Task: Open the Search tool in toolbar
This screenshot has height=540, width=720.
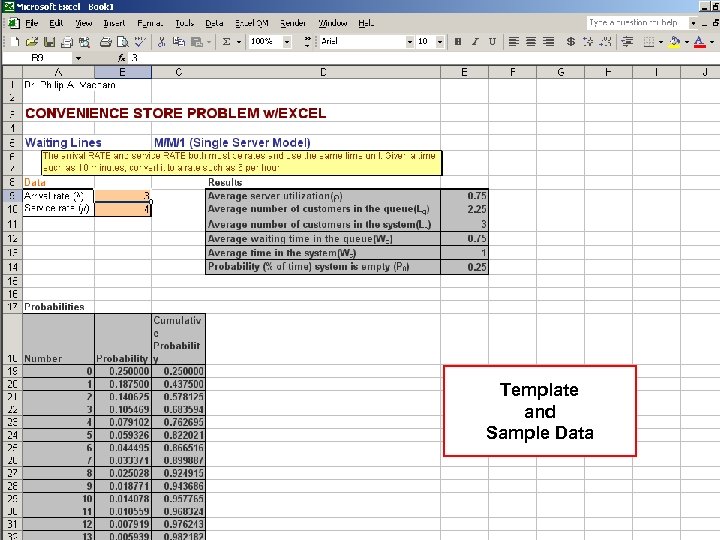Action: click(84, 42)
